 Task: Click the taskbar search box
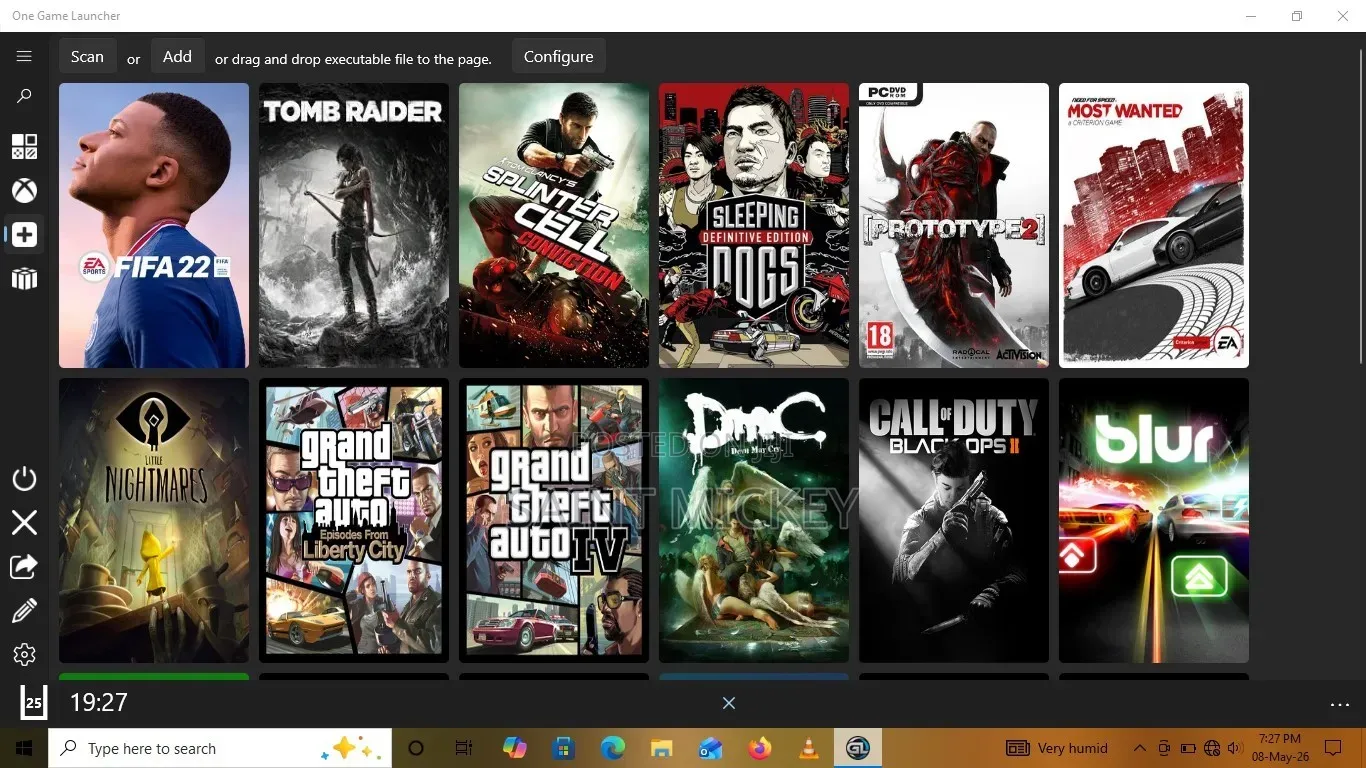(x=219, y=748)
